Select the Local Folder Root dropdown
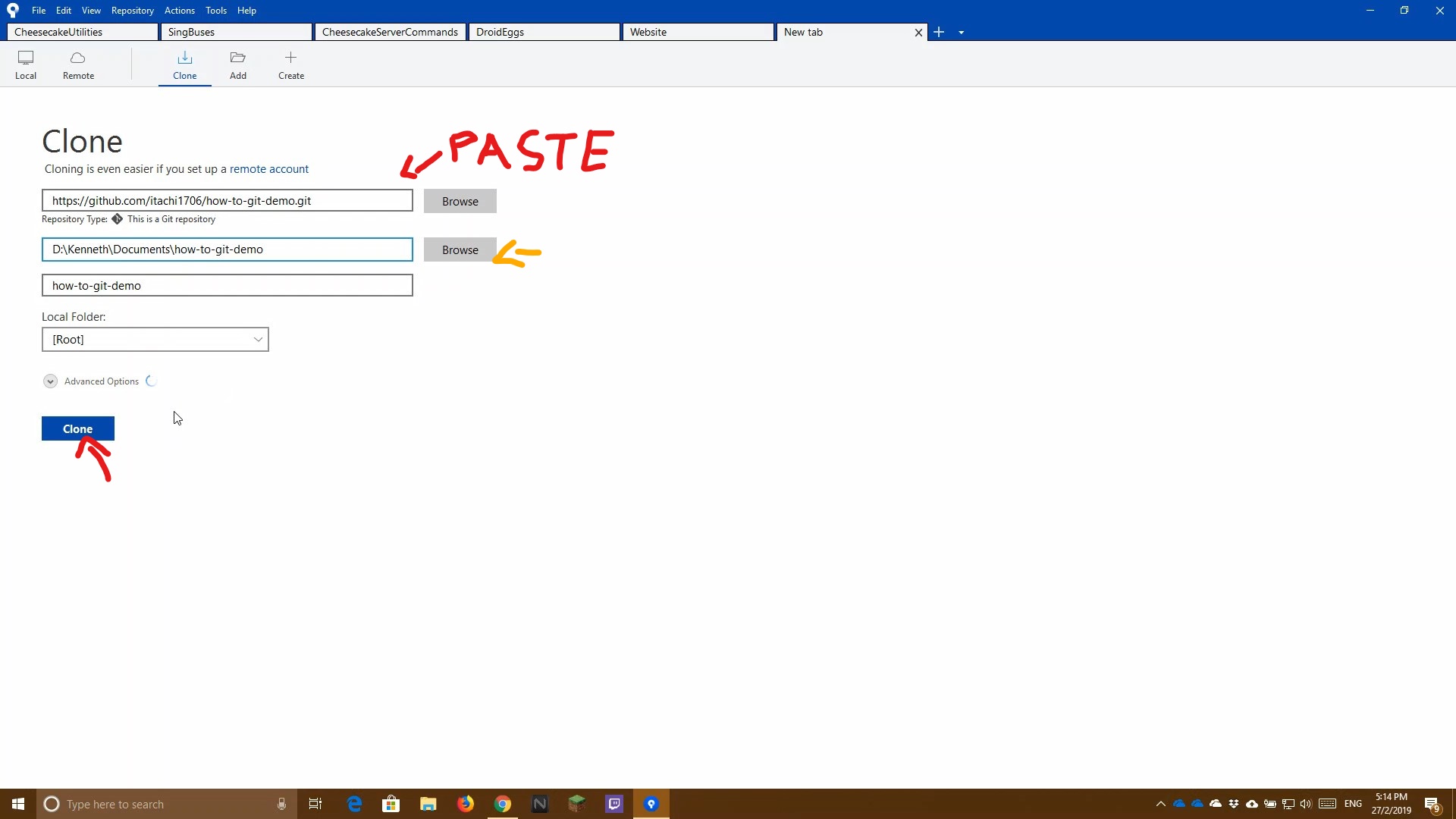The width and height of the screenshot is (1456, 819). [x=155, y=339]
